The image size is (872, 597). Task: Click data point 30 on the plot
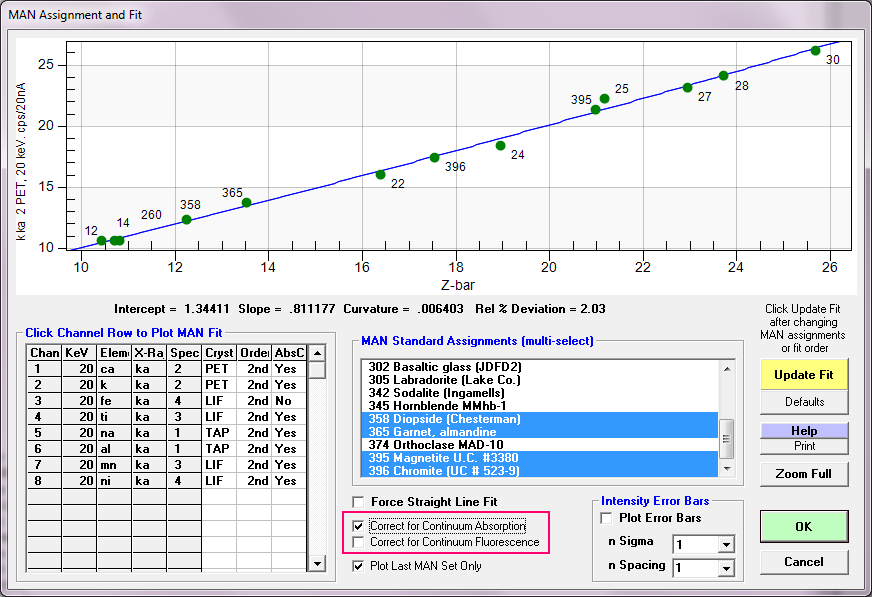pos(815,50)
